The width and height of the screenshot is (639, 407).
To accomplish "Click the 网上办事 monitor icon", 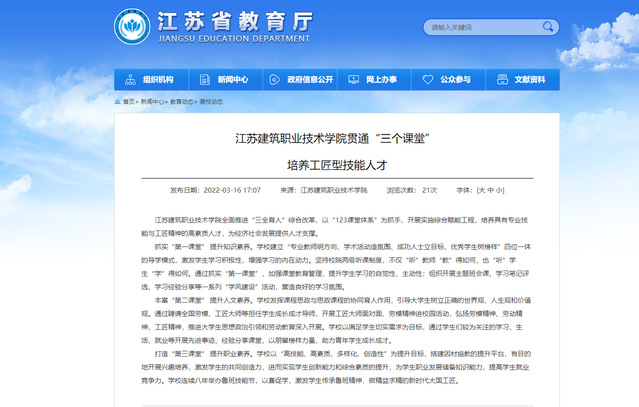I will 354,79.
